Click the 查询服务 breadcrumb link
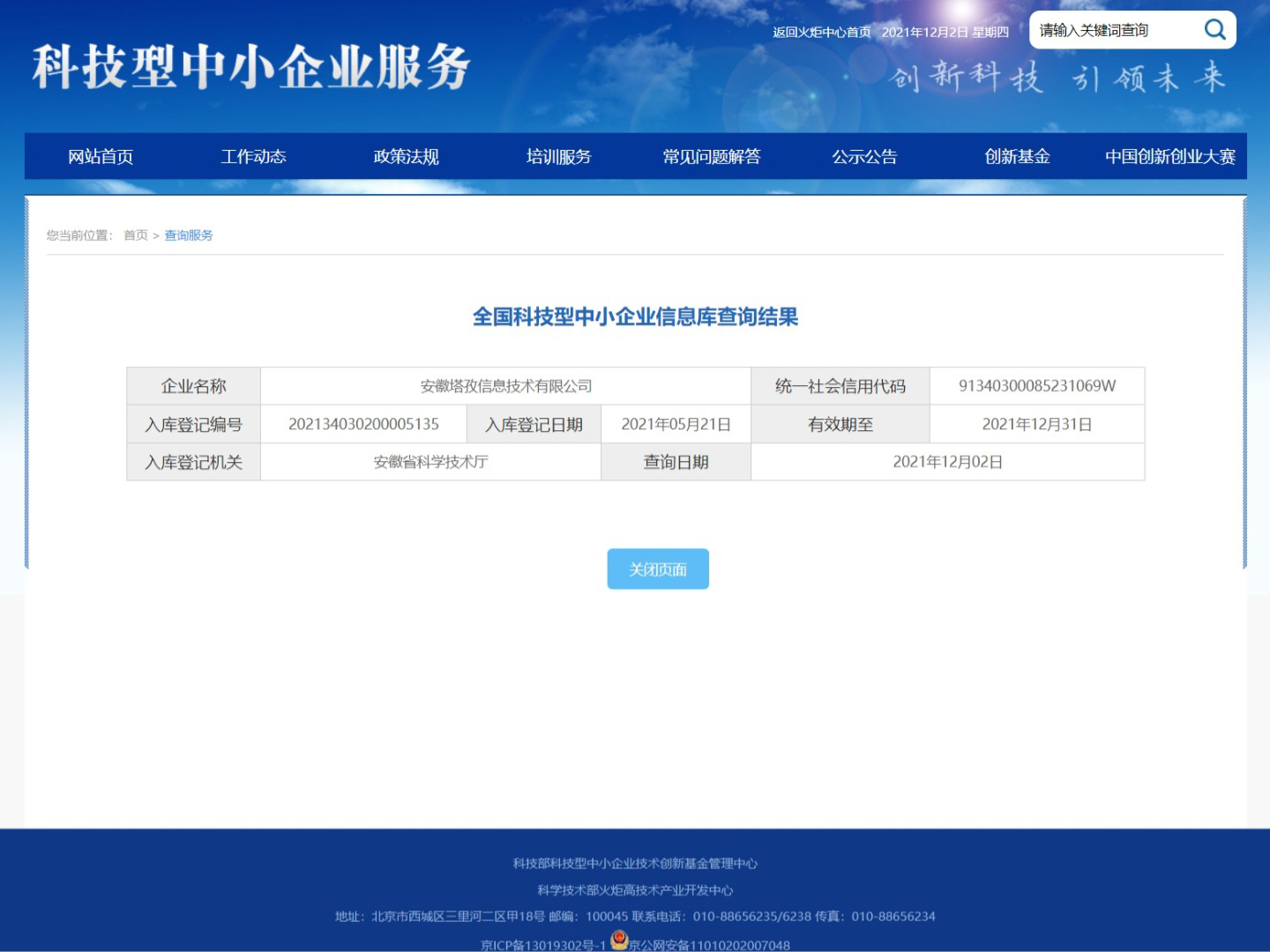1270x952 pixels. coord(187,235)
